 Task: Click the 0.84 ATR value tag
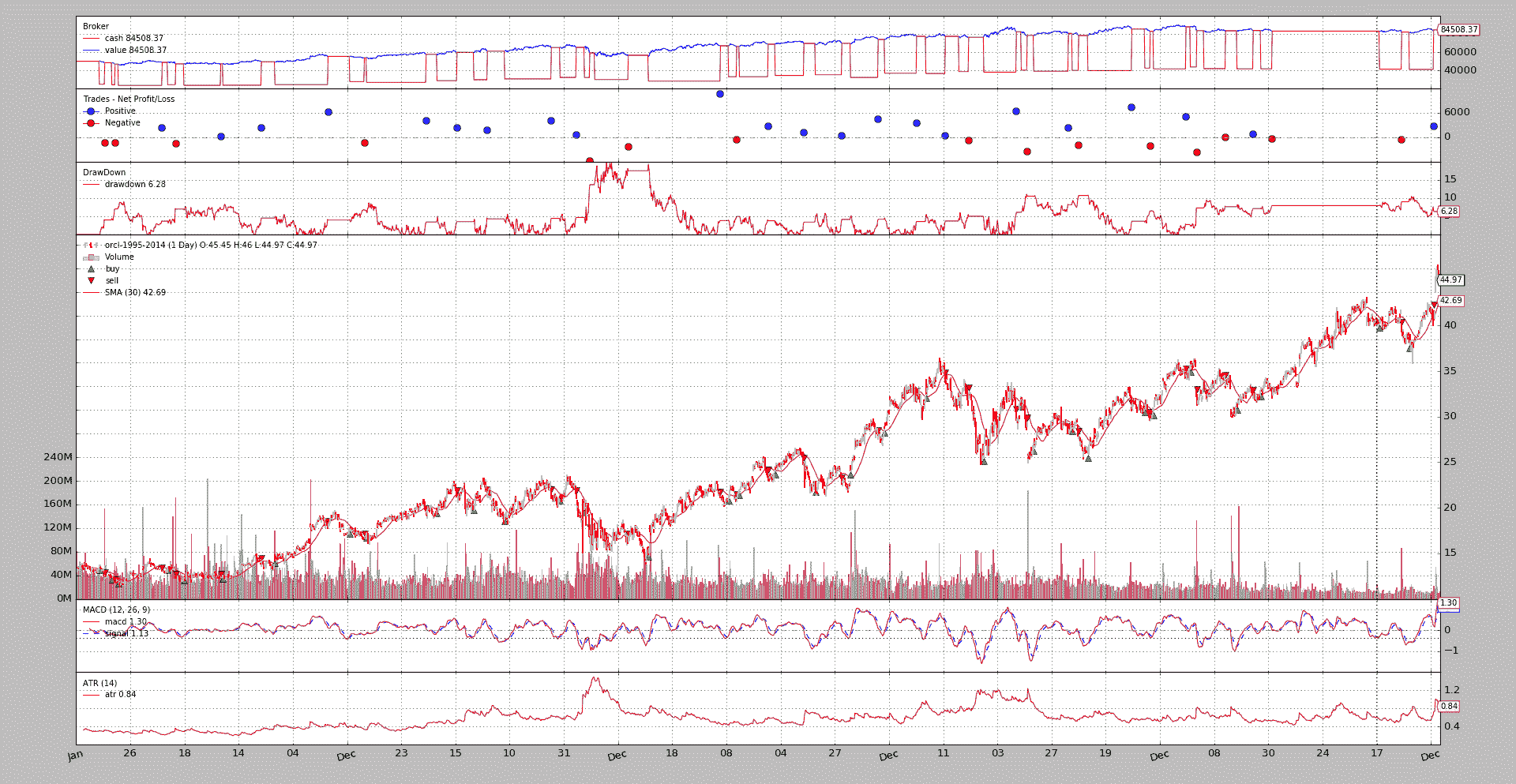click(1449, 706)
